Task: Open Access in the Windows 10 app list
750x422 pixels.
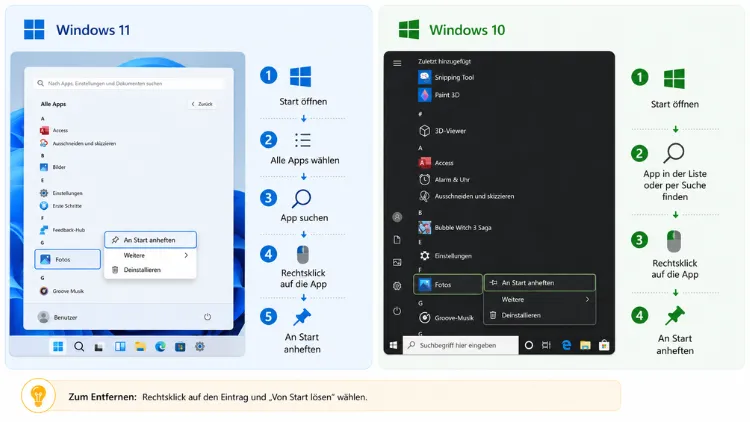Action: [x=436, y=163]
